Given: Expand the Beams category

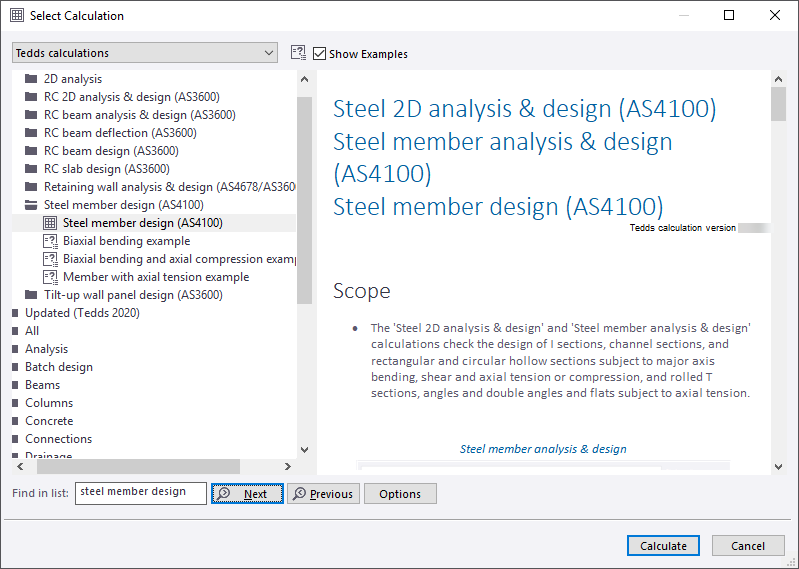Looking at the screenshot, I should [x=15, y=385].
